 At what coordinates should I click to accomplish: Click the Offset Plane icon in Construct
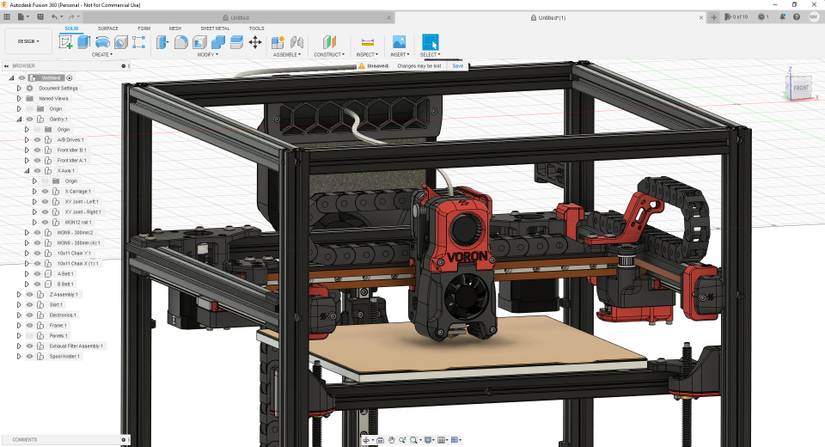click(329, 42)
